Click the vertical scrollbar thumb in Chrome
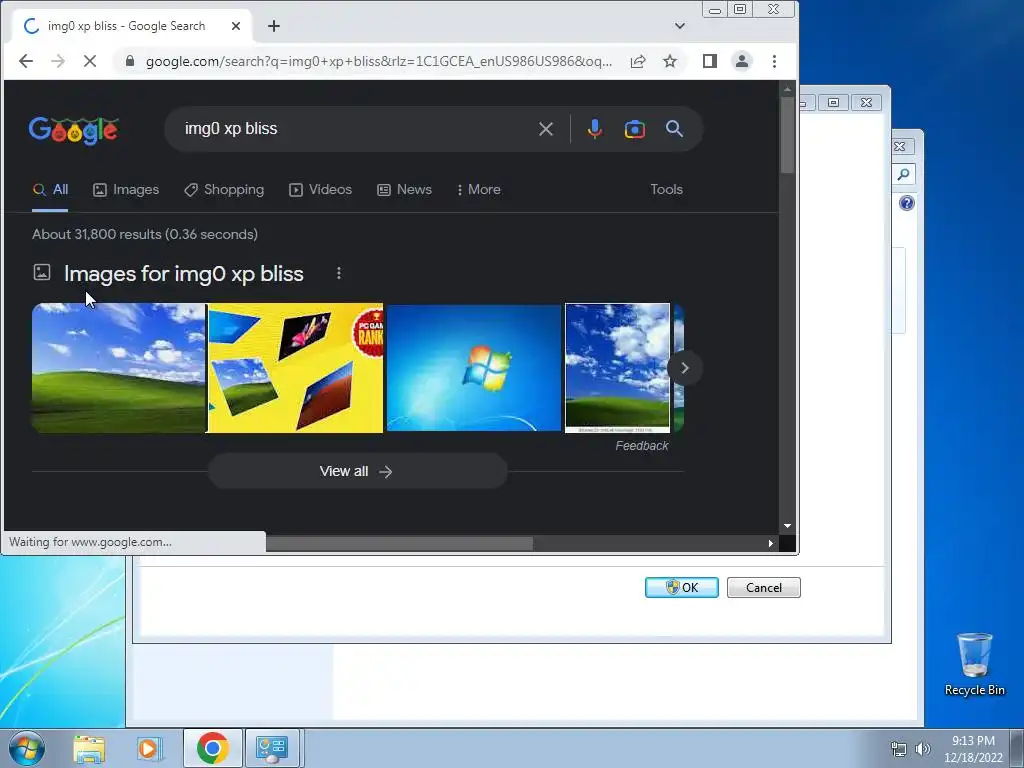This screenshot has height=768, width=1024. (x=787, y=135)
